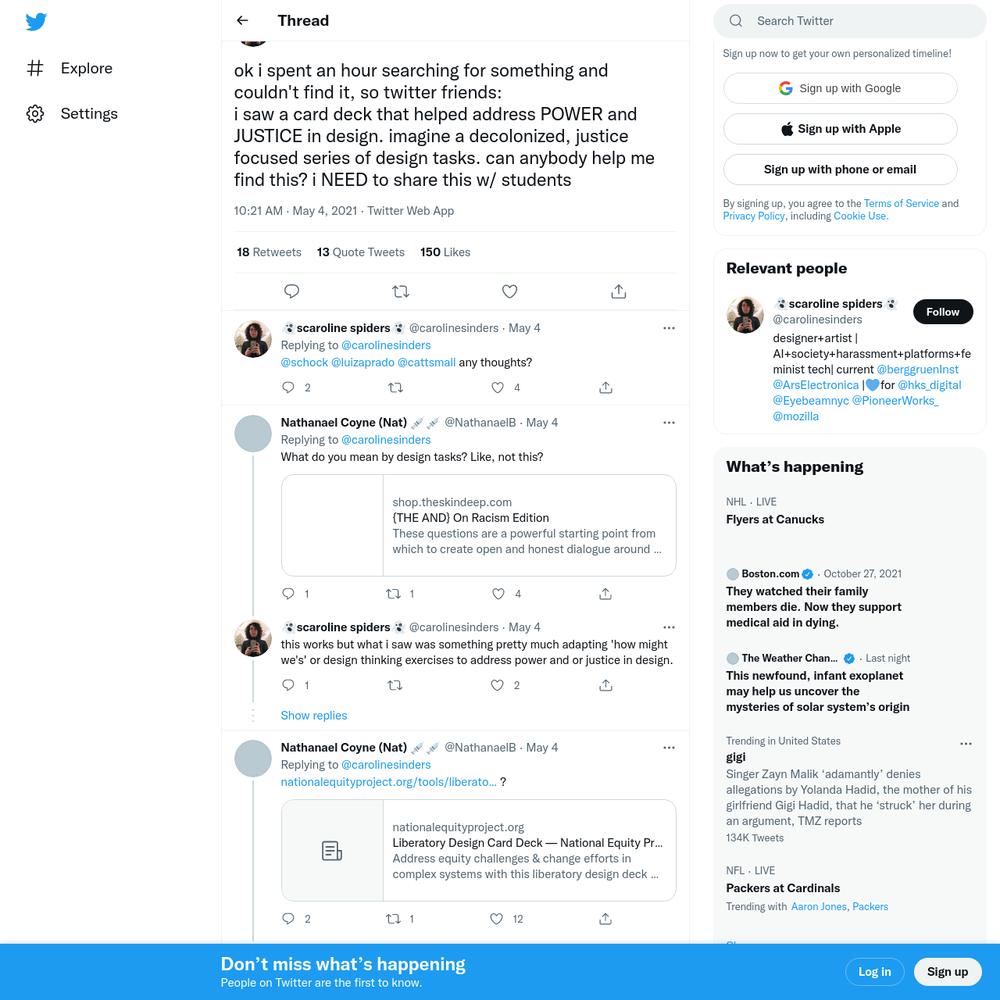Retweet the main tweet about card deck
The width and height of the screenshot is (1000, 1000).
tap(401, 291)
